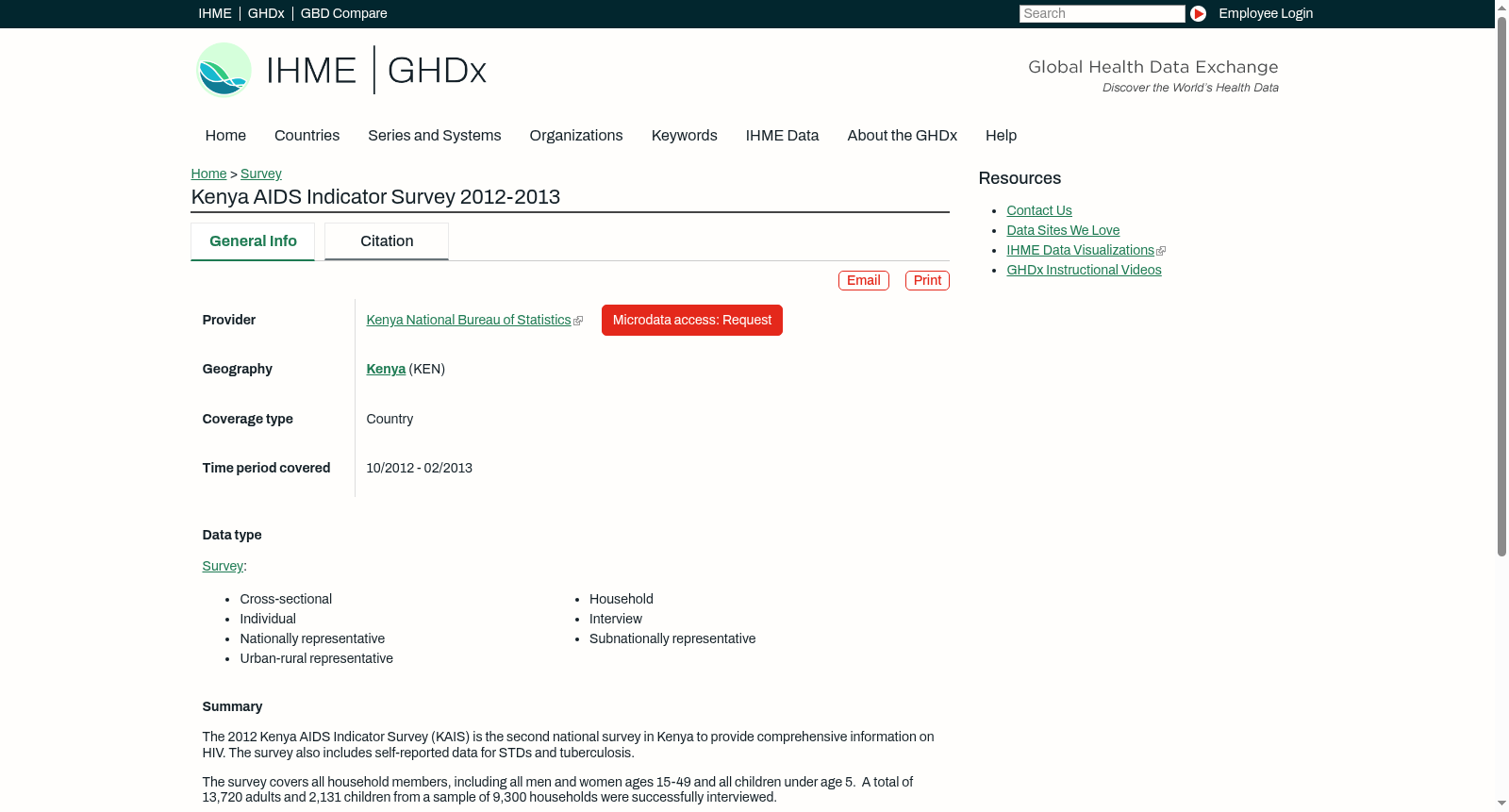Click the GHDx logo text
This screenshot has width=1509, height=812.
pos(437,71)
